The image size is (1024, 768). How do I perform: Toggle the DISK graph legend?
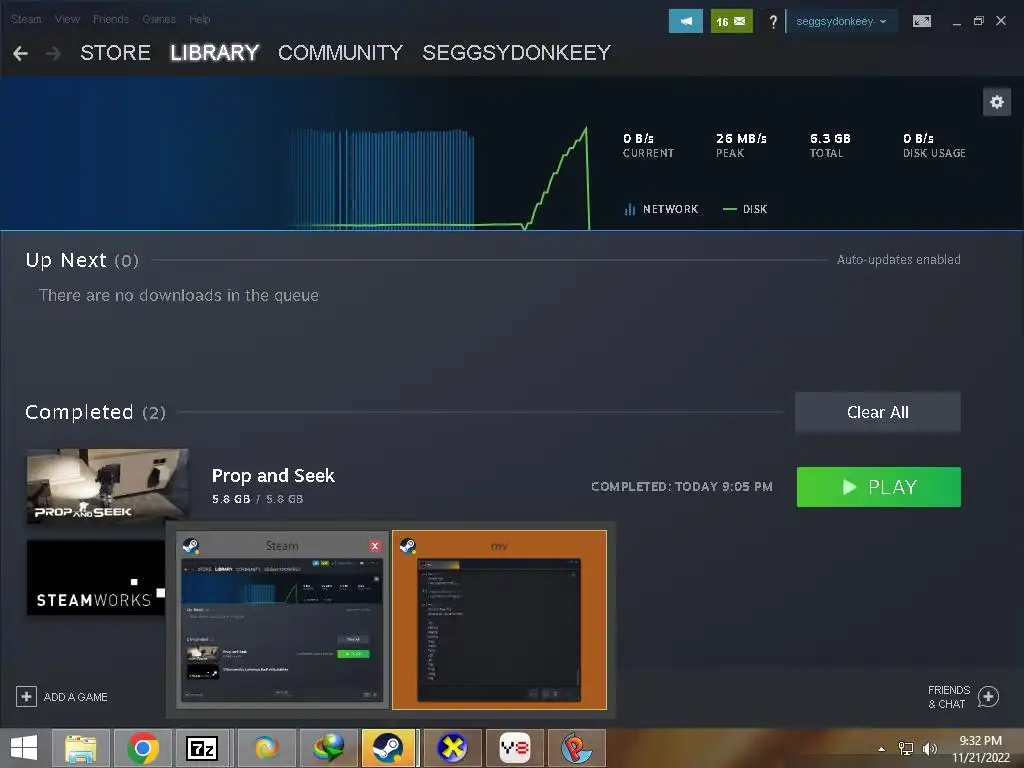[x=745, y=209]
